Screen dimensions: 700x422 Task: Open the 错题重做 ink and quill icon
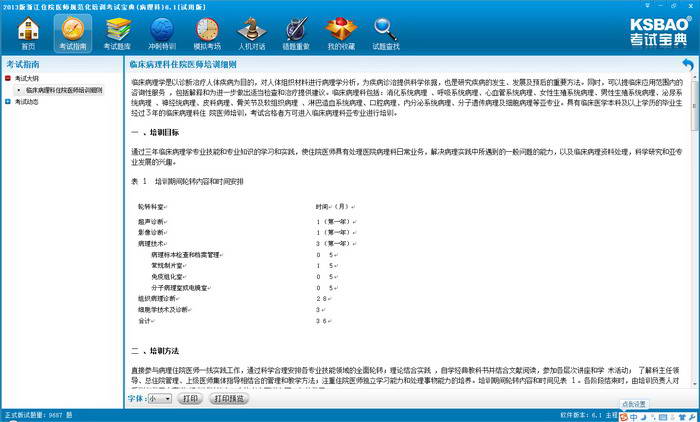(x=296, y=29)
